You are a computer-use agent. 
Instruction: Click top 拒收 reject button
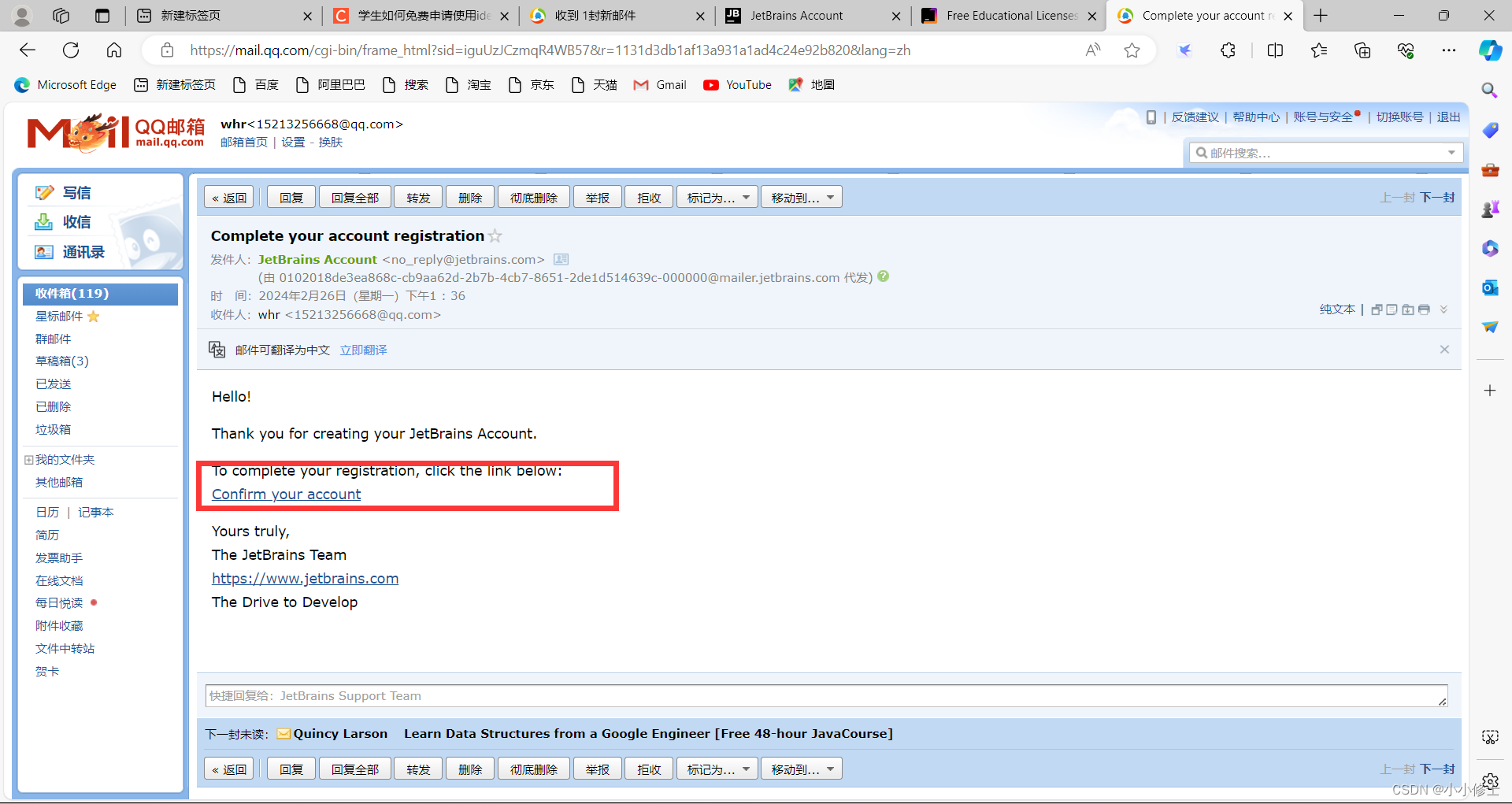649,198
